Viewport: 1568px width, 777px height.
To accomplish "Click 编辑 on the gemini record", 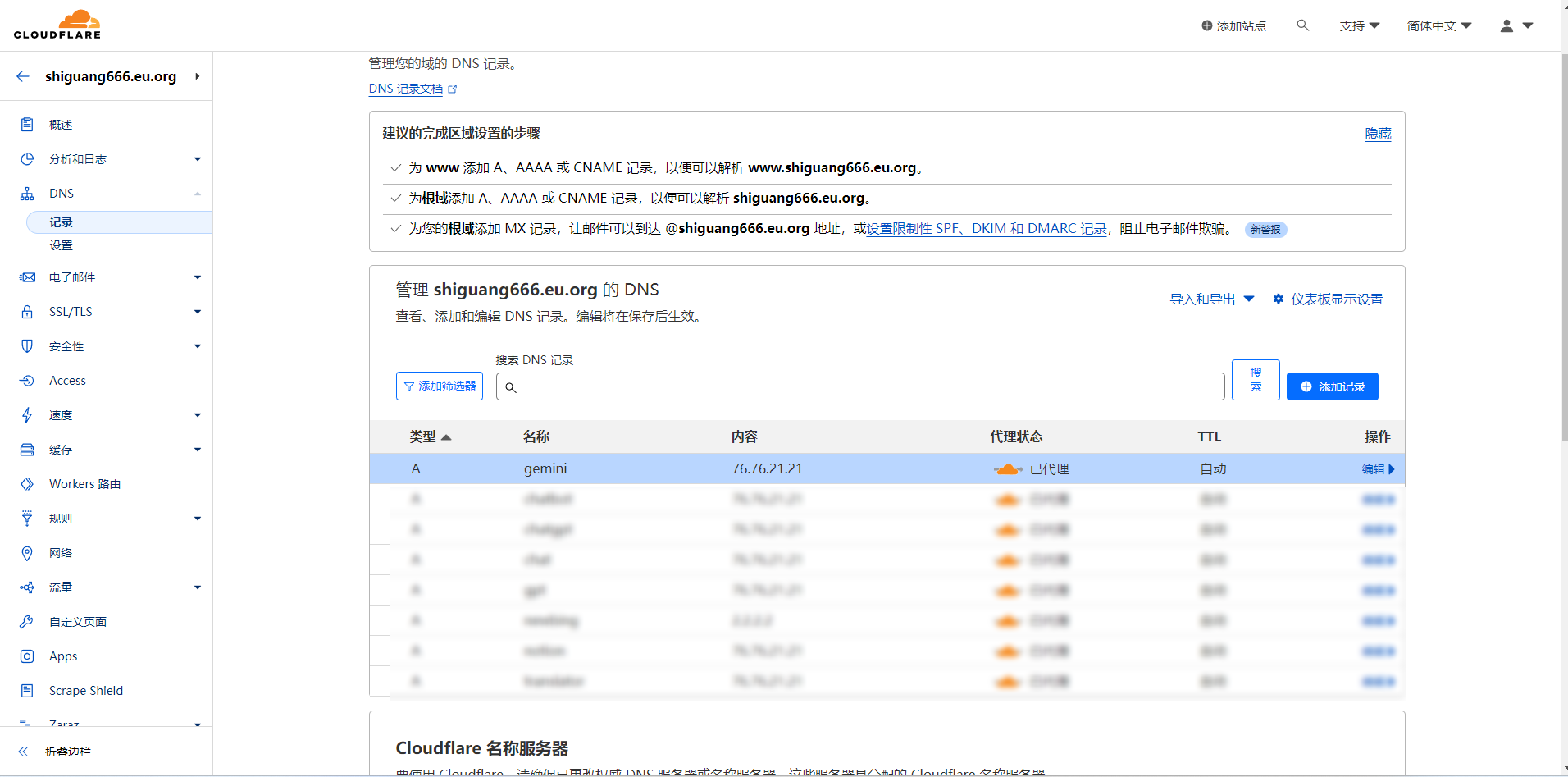I will click(x=1378, y=469).
